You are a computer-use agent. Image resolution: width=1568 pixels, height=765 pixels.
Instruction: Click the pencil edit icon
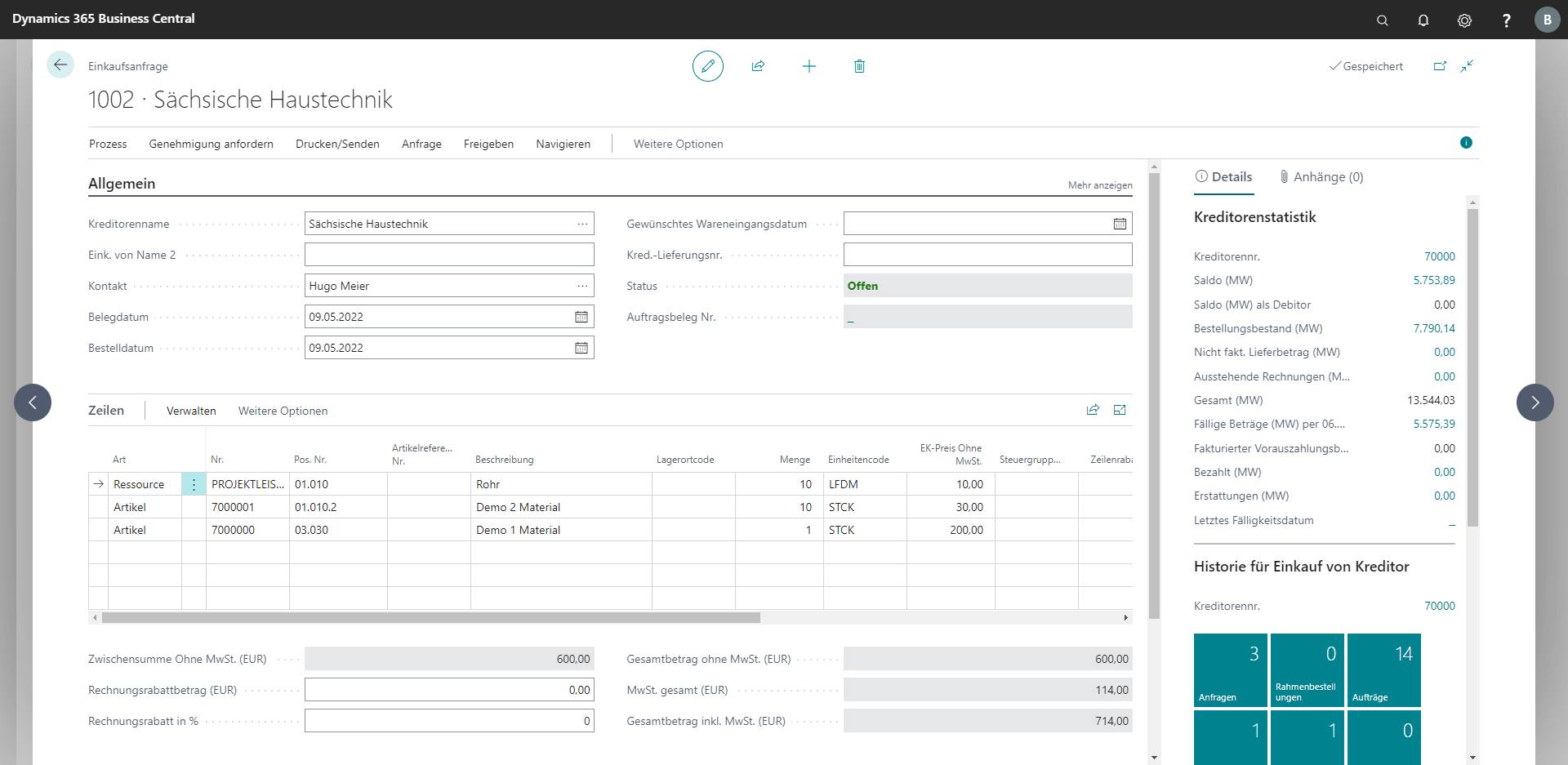coord(707,66)
